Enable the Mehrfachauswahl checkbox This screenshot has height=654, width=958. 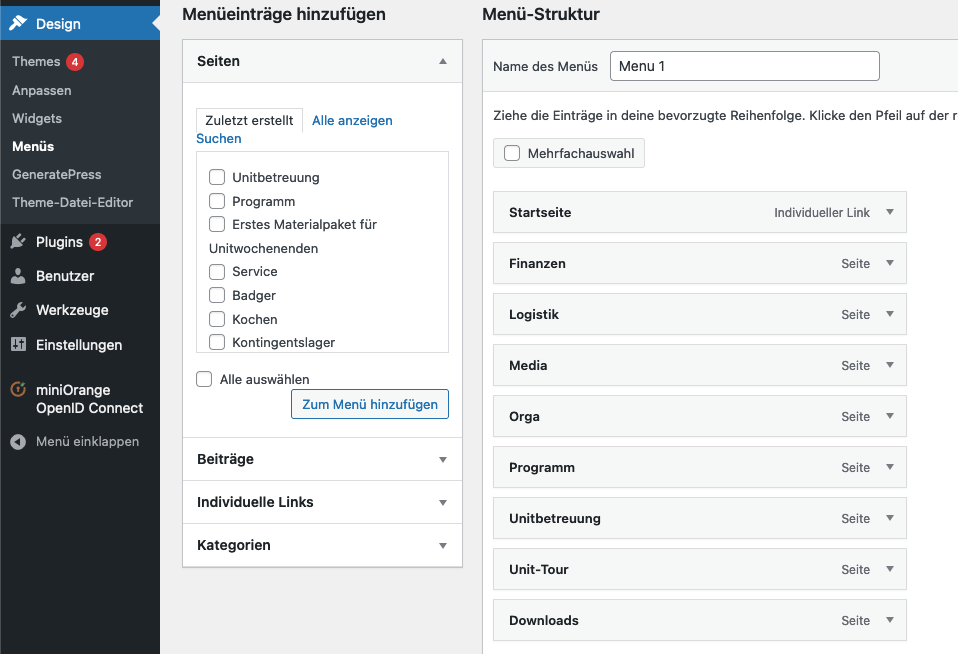click(512, 153)
